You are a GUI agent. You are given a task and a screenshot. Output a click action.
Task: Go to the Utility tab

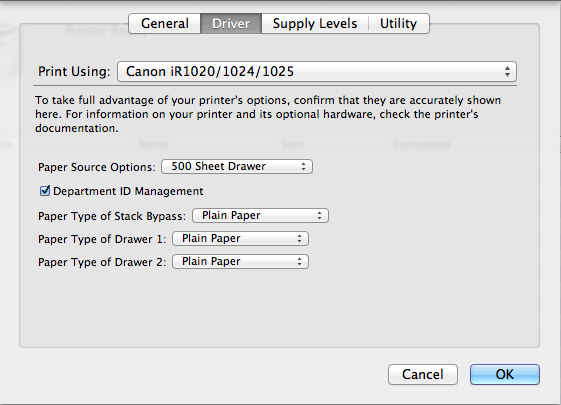tap(399, 24)
